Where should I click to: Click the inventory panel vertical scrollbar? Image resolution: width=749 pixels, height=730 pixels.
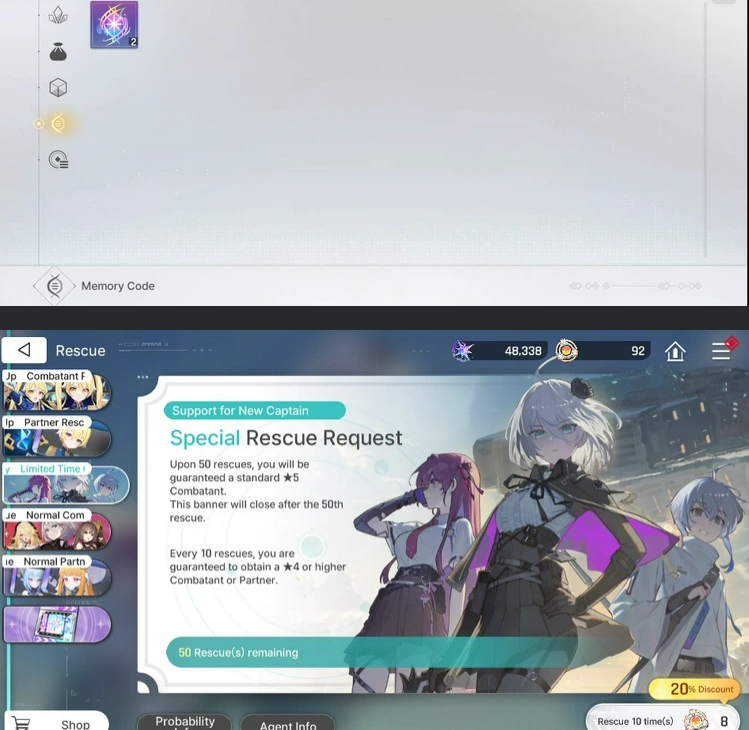point(706,129)
